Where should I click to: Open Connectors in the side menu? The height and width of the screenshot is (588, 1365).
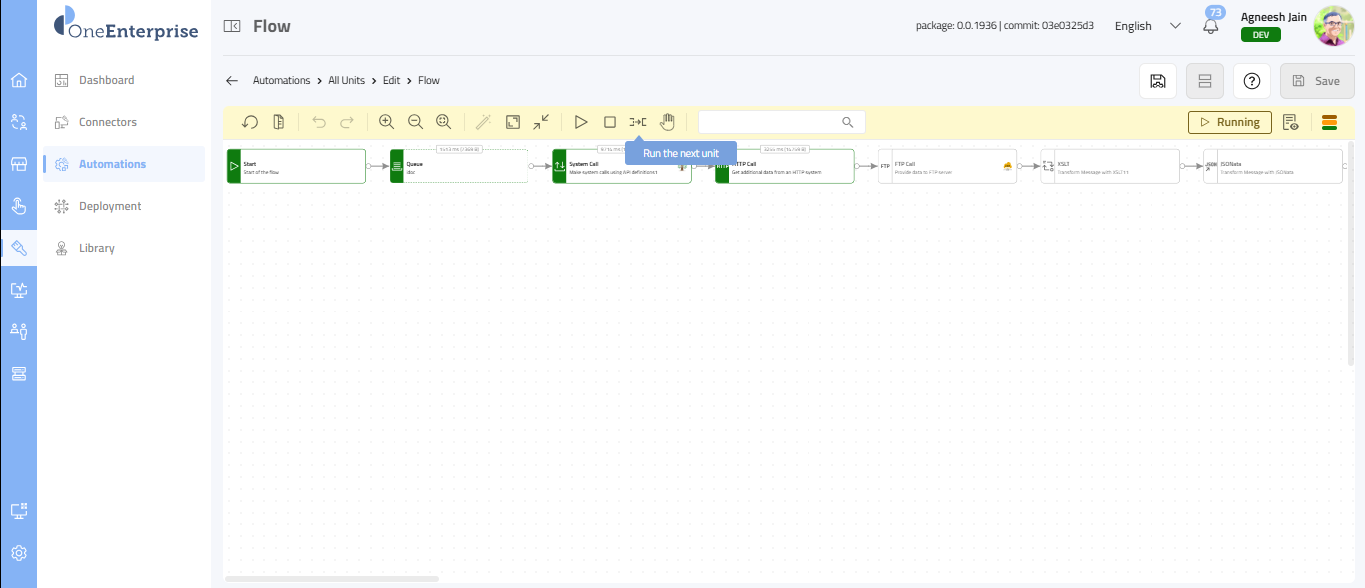coord(108,122)
